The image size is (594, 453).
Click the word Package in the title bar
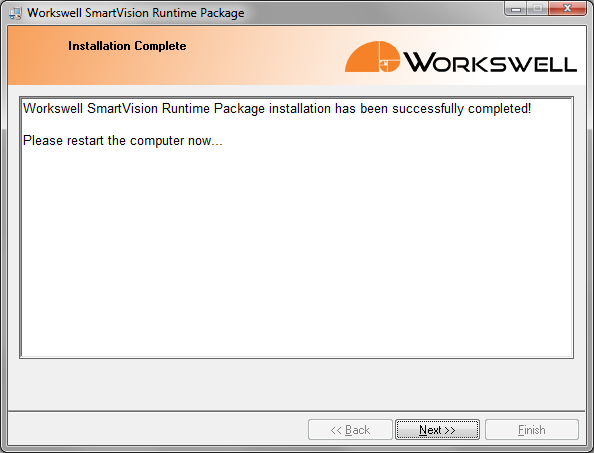click(222, 13)
